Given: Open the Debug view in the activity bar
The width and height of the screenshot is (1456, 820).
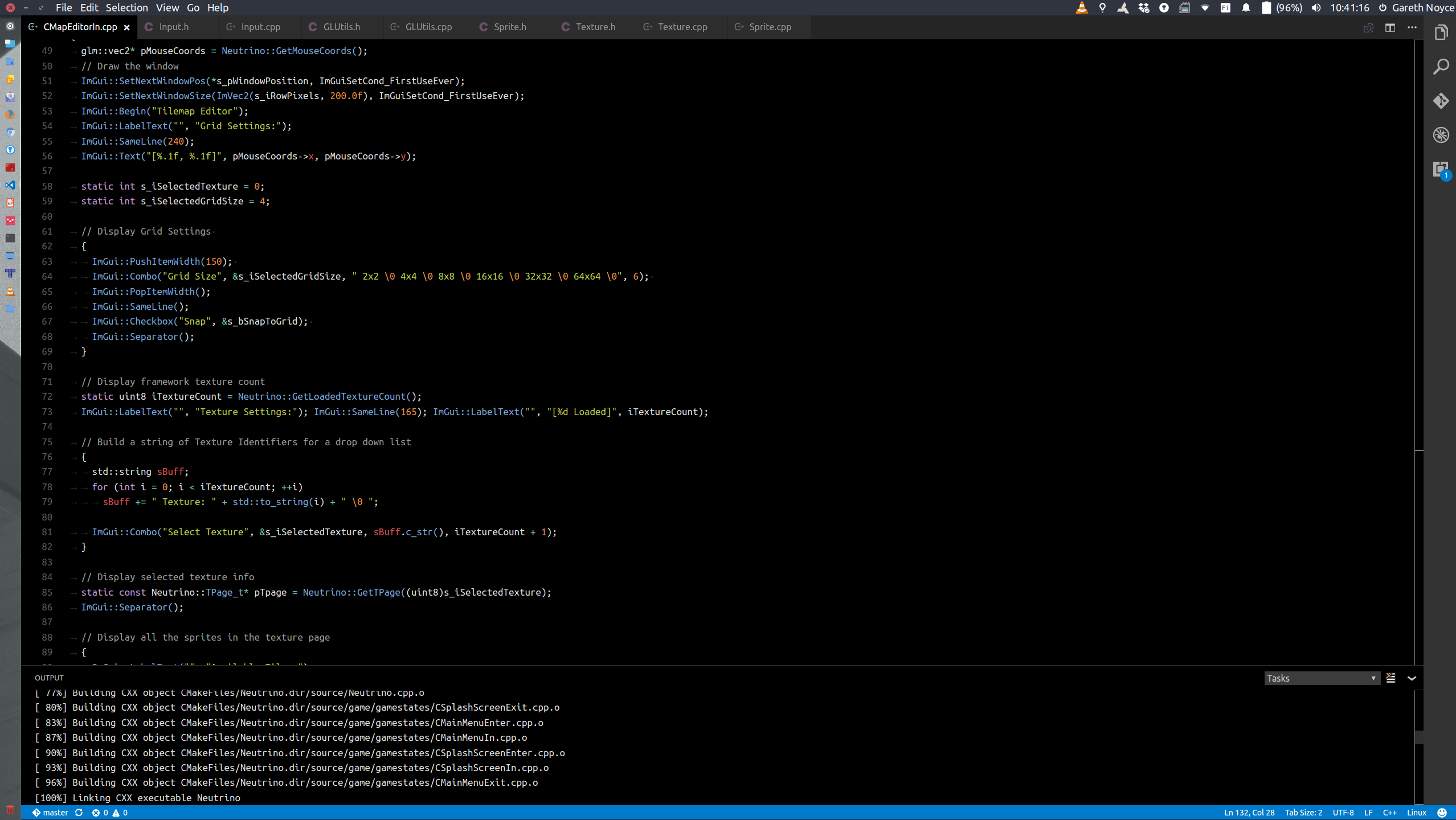Looking at the screenshot, I should [1441, 135].
